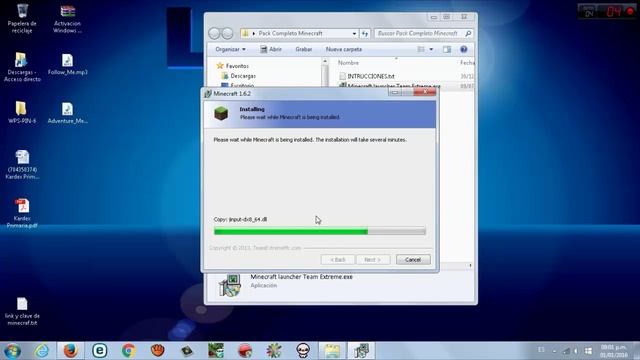640x360 pixels.
Task: Open the volume speaker tray icon
Action: pyautogui.click(x=576, y=351)
